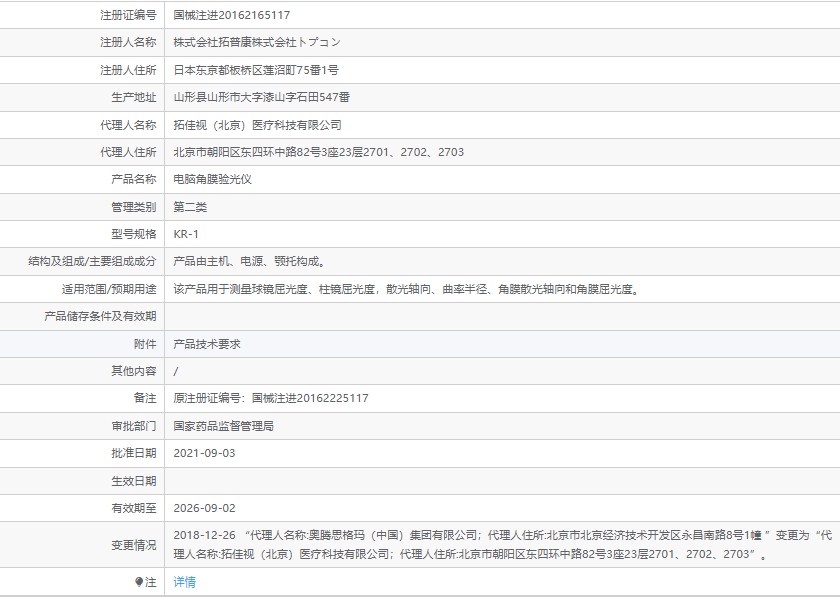Select product name 电脑角膜验光仪

point(212,179)
